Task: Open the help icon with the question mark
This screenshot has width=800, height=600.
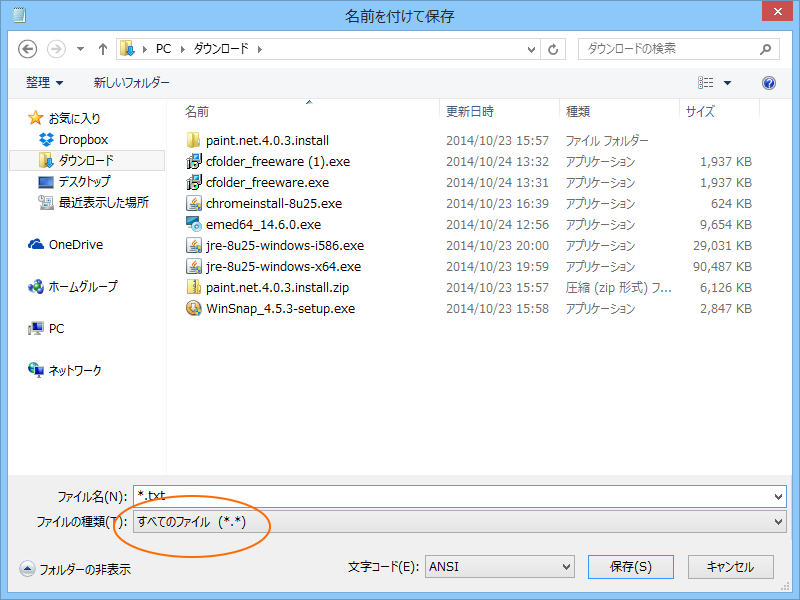Action: (767, 83)
